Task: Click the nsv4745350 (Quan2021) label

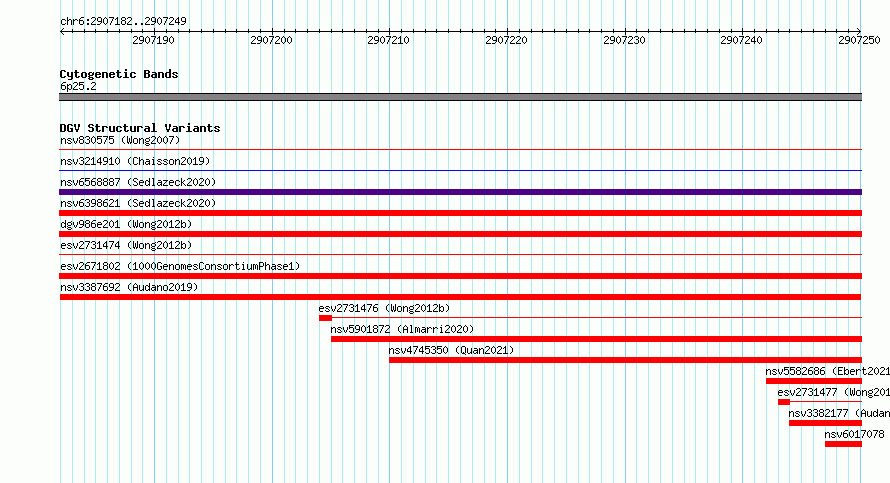Action: click(451, 350)
